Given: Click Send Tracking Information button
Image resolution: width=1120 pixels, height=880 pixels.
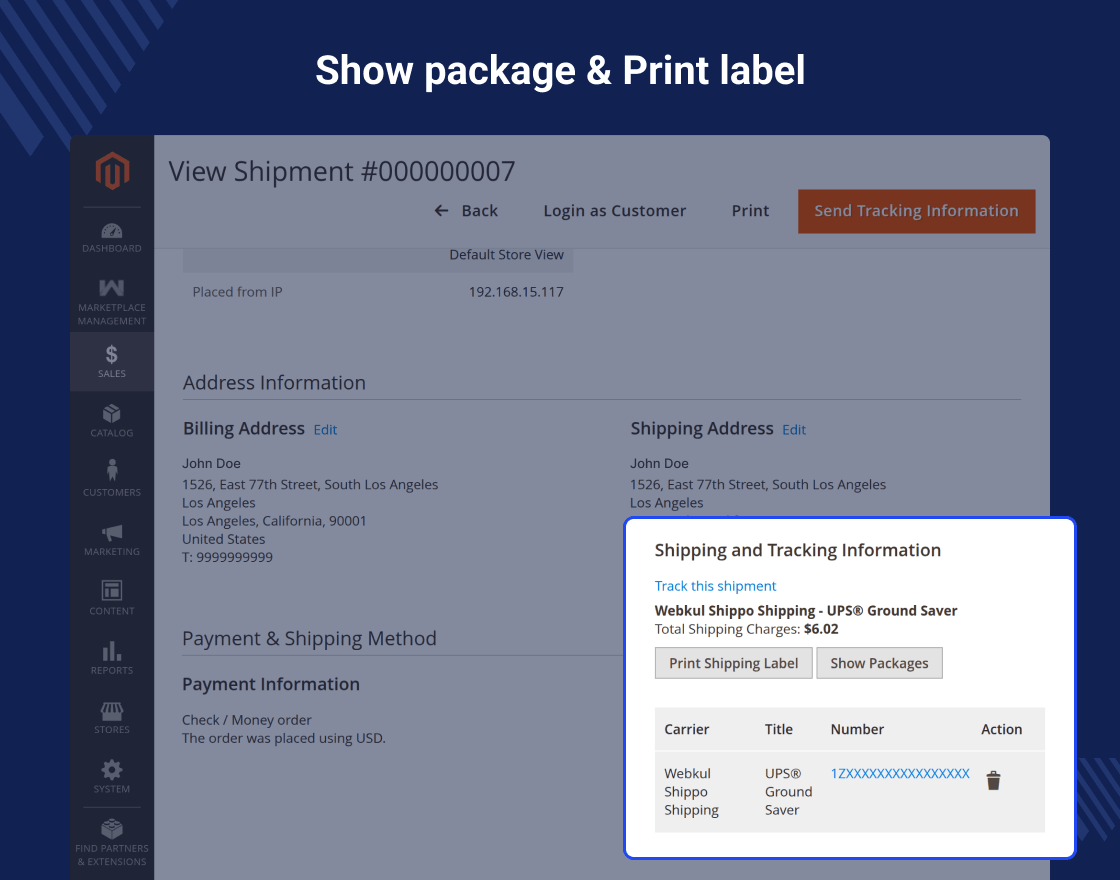Looking at the screenshot, I should point(916,211).
